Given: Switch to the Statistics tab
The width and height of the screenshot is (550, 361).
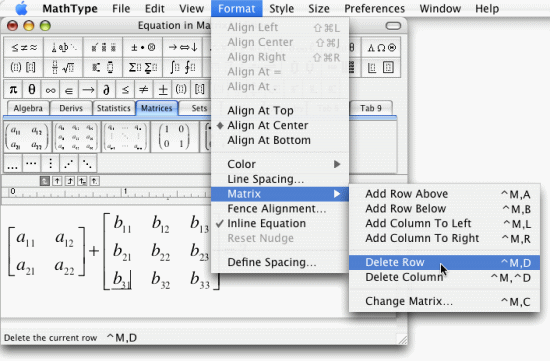Looking at the screenshot, I should click(x=114, y=108).
